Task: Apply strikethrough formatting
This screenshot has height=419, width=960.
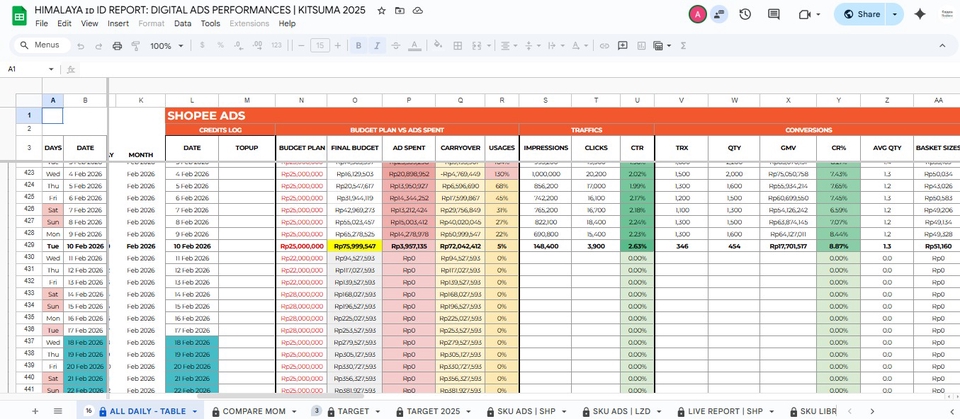Action: (396, 45)
